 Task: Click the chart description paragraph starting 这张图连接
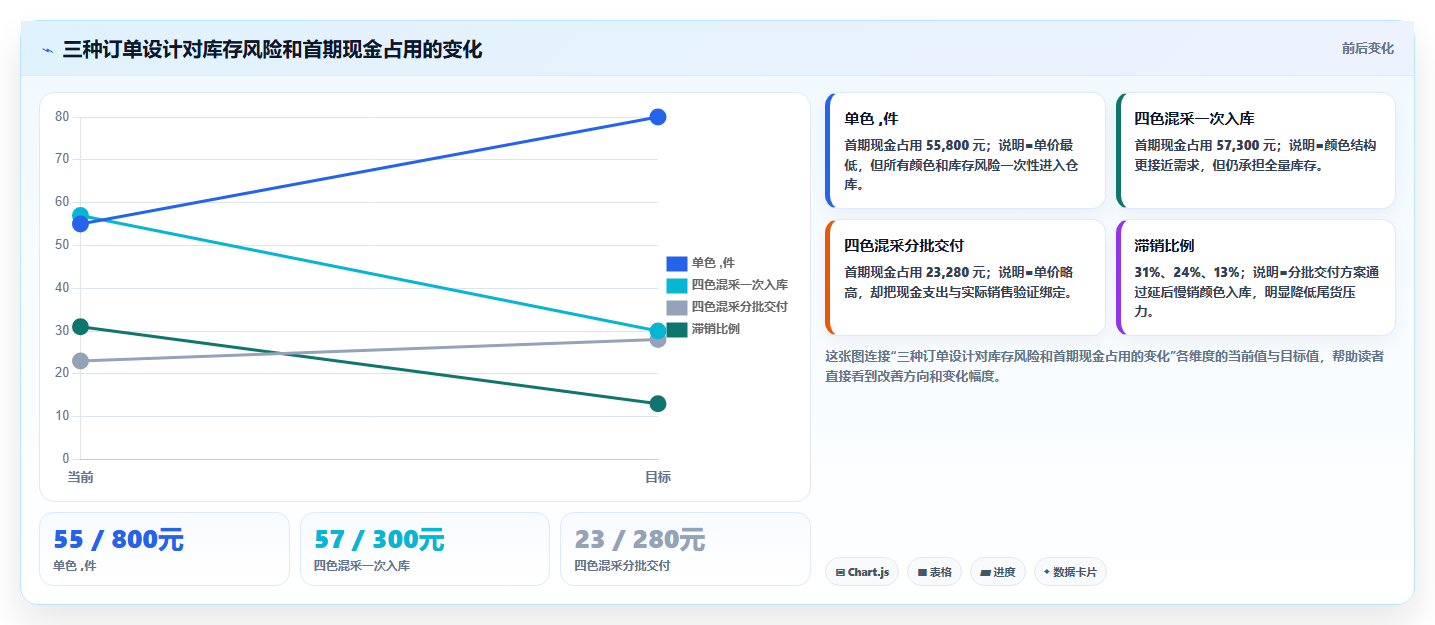[x=1105, y=366]
